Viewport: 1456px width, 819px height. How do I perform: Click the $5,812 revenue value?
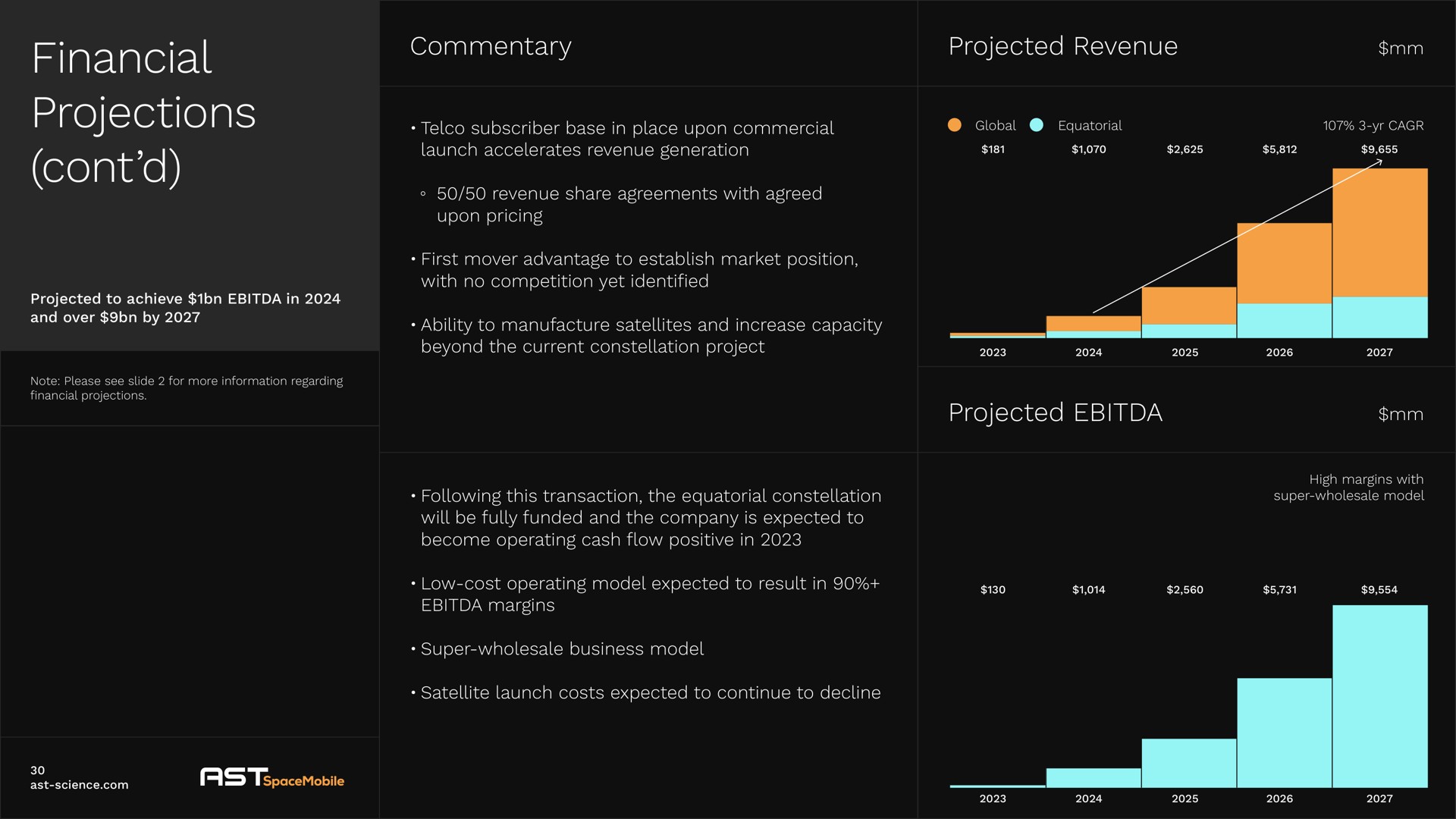click(1279, 149)
